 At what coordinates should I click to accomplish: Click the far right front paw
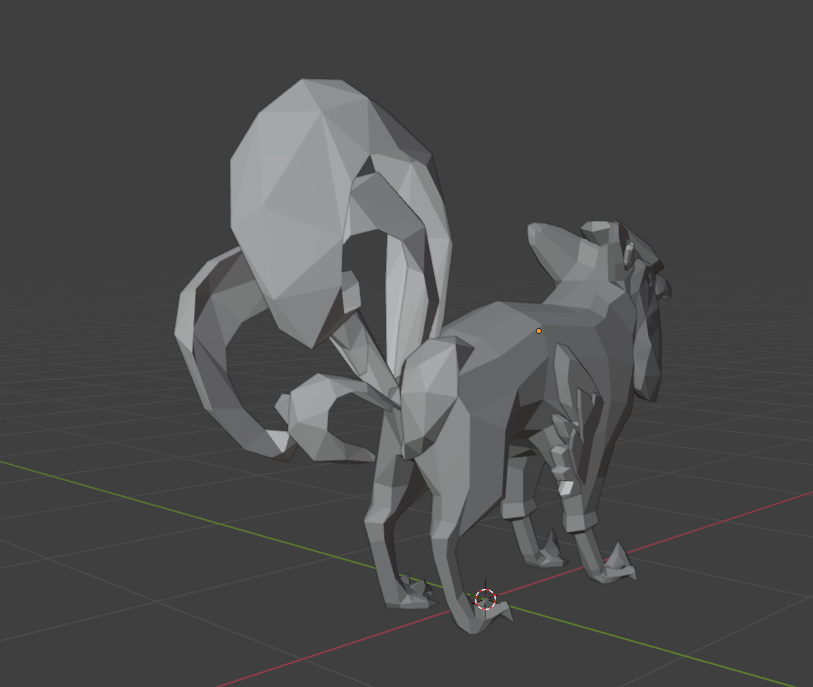(612, 565)
